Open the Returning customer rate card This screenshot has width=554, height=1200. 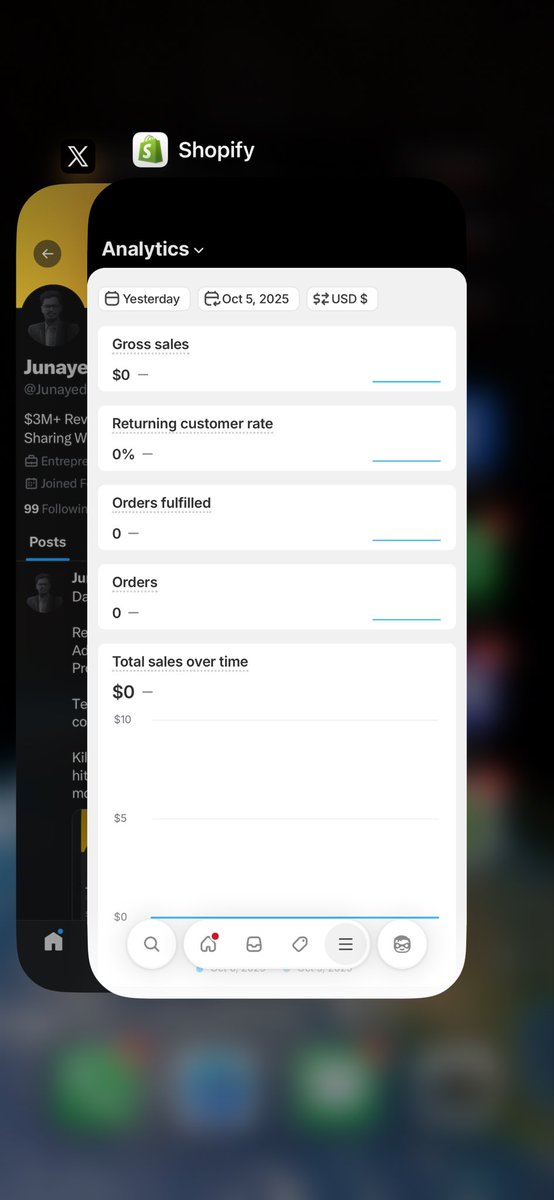tap(277, 438)
